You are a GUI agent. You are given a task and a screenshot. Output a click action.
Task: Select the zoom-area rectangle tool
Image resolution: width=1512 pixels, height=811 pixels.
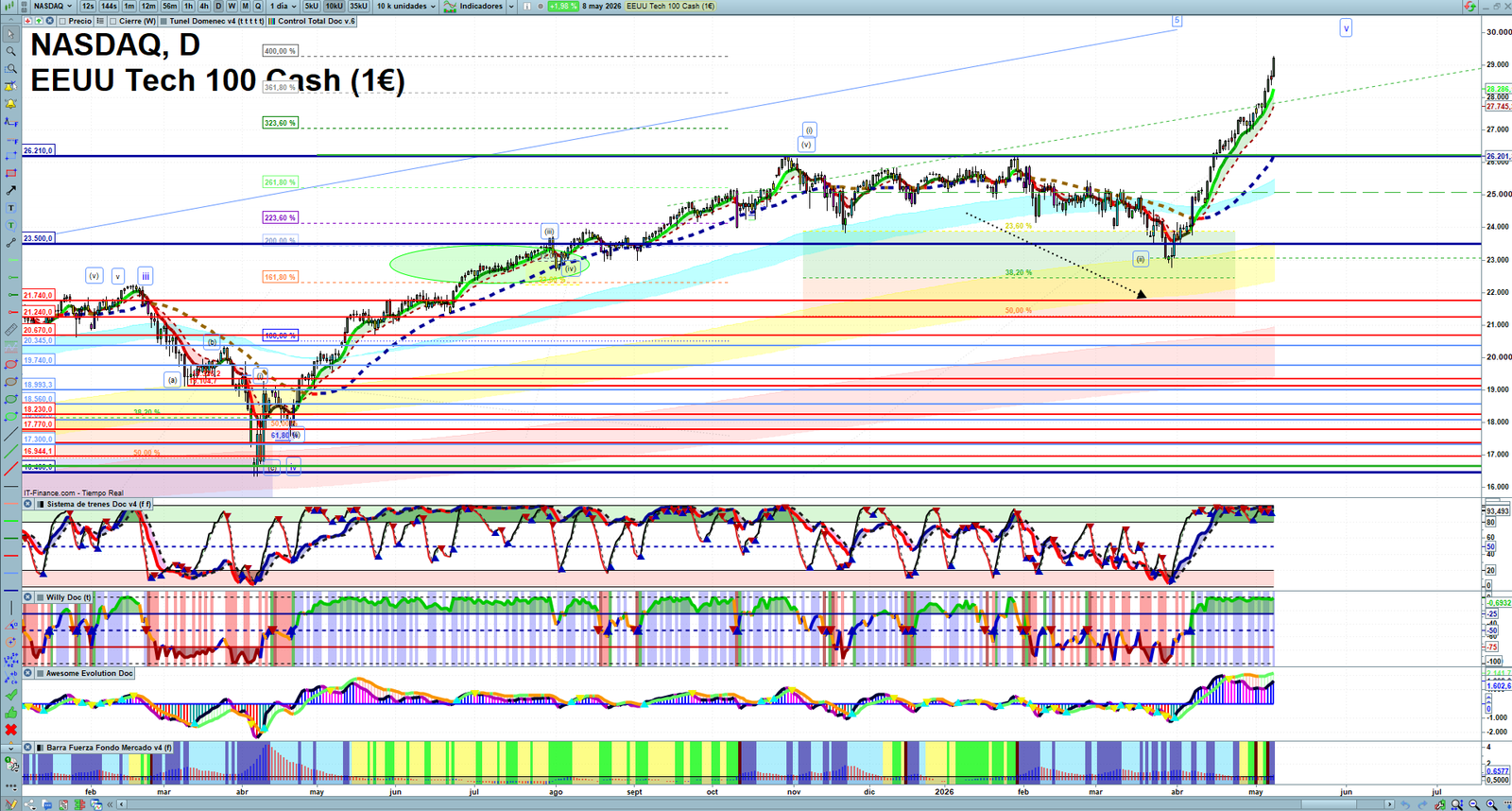point(11,68)
